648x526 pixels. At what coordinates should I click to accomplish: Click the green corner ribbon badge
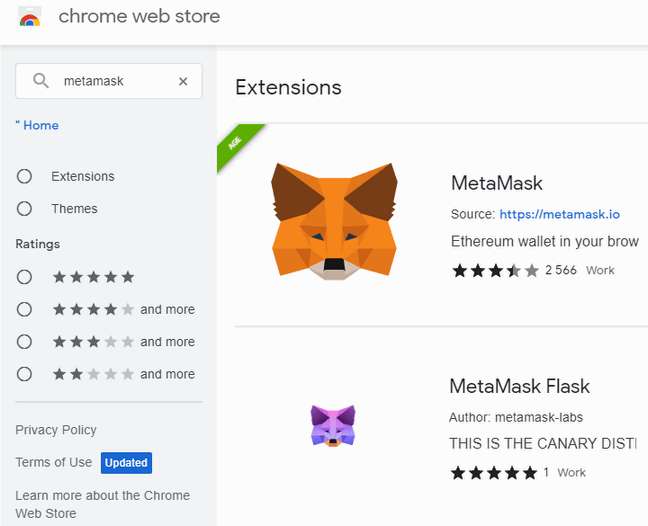click(x=236, y=144)
